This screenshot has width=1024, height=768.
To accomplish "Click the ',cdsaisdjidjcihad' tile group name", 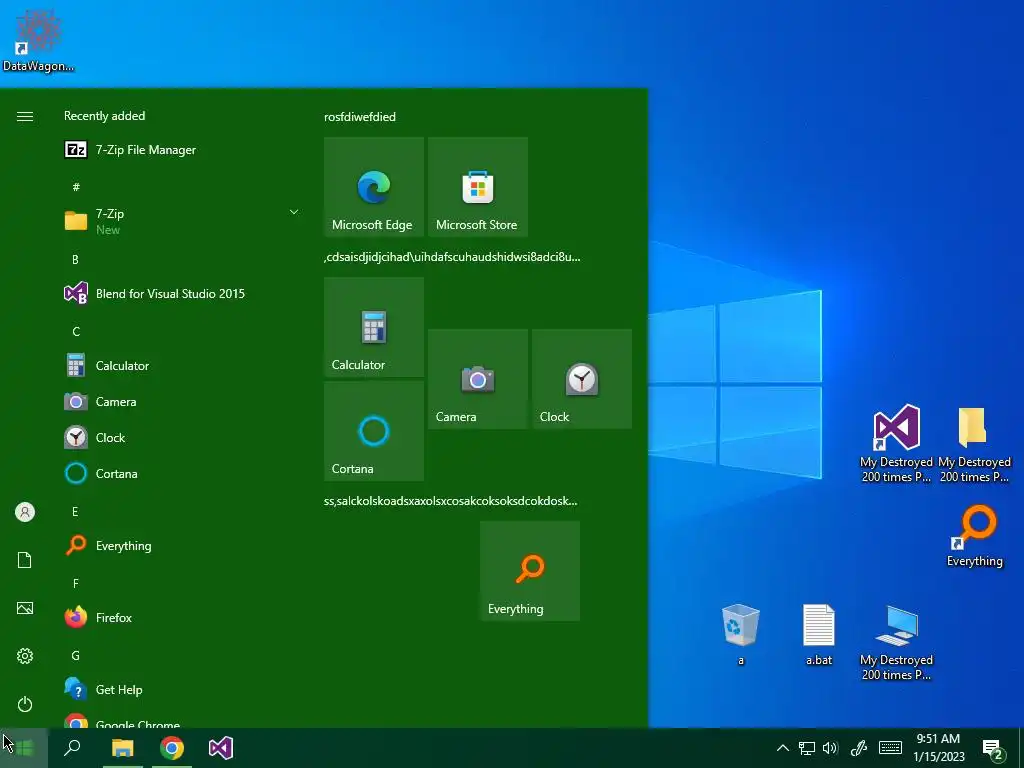I will click(x=452, y=257).
